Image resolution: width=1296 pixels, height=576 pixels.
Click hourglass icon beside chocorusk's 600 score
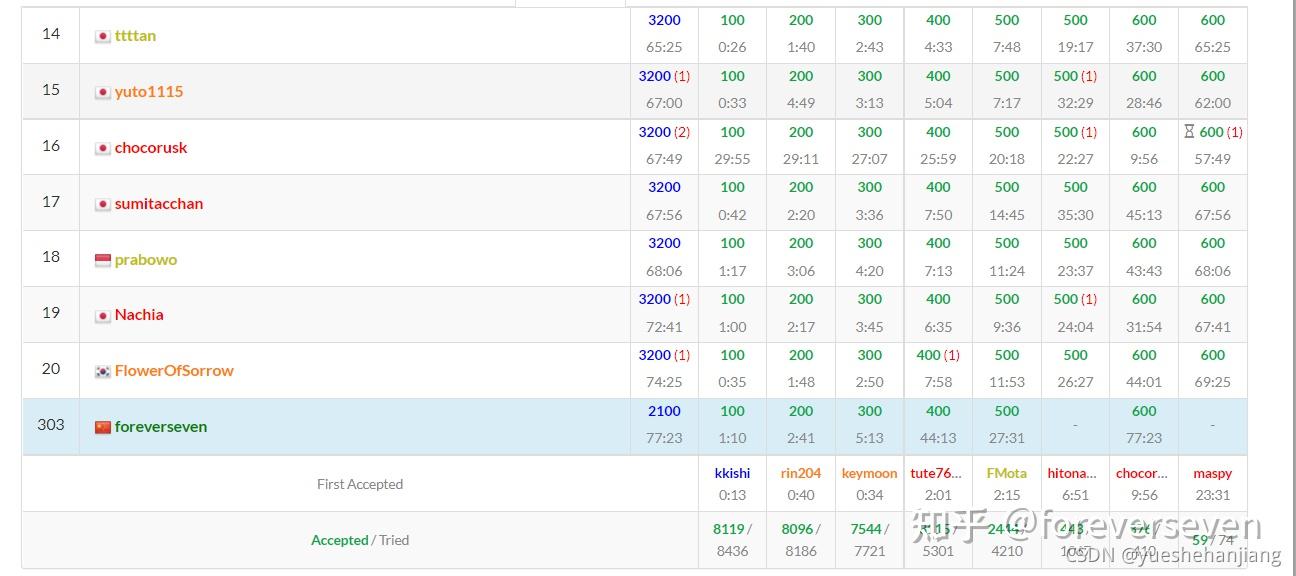[x=1187, y=131]
